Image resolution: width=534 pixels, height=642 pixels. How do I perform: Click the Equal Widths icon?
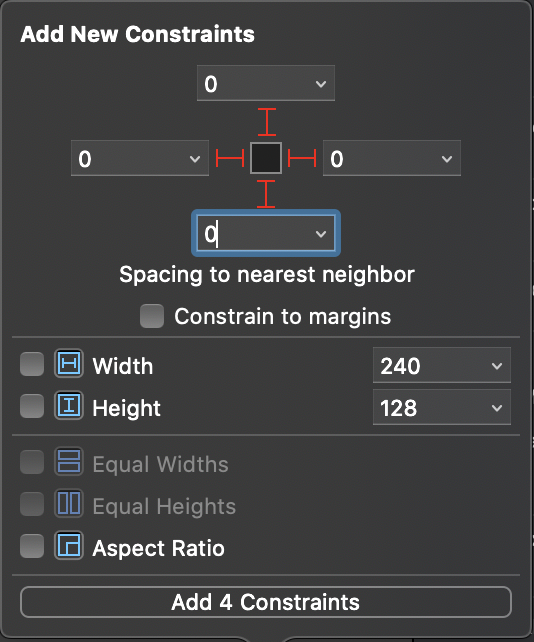[69, 461]
